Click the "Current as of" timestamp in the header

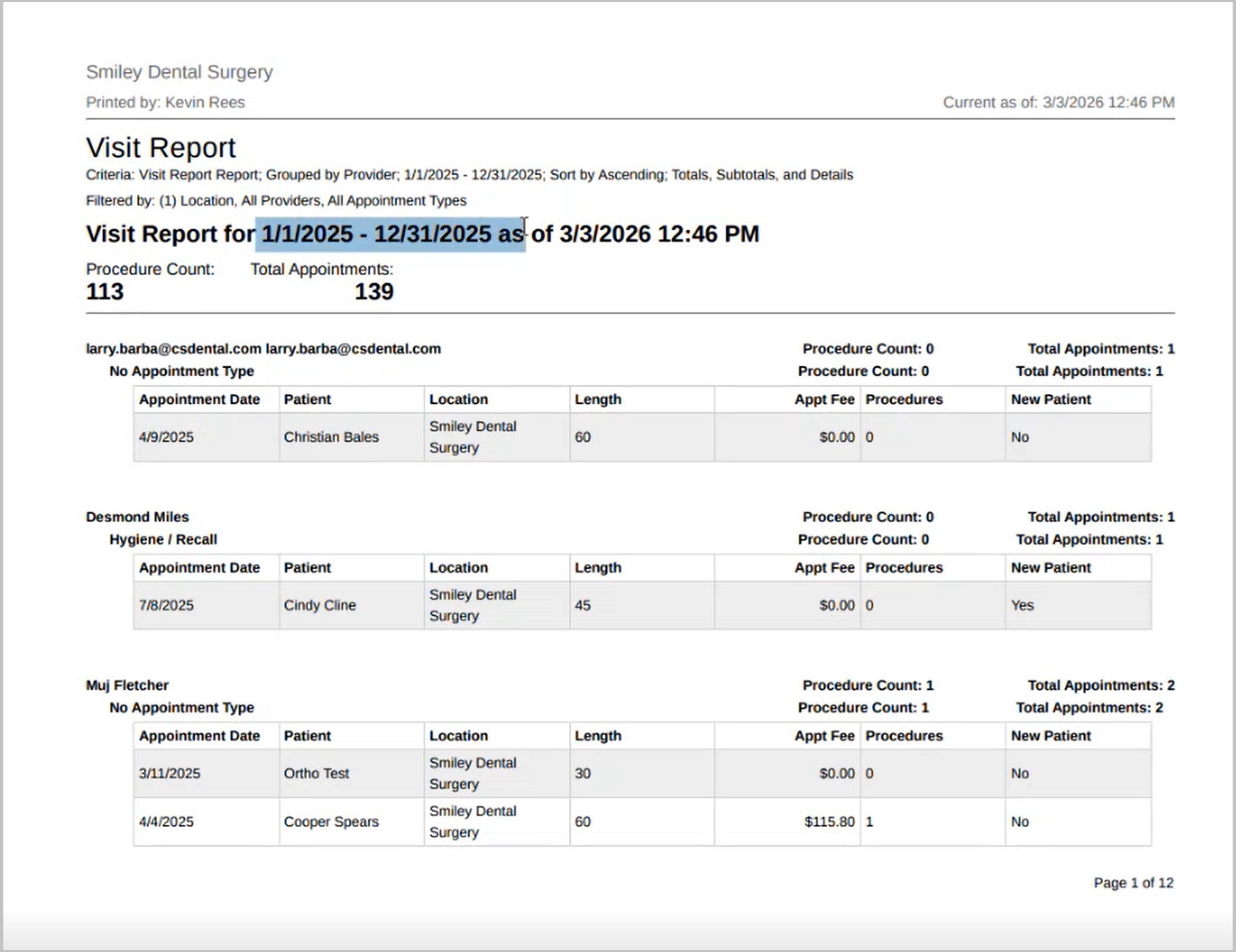pyautogui.click(x=1058, y=103)
